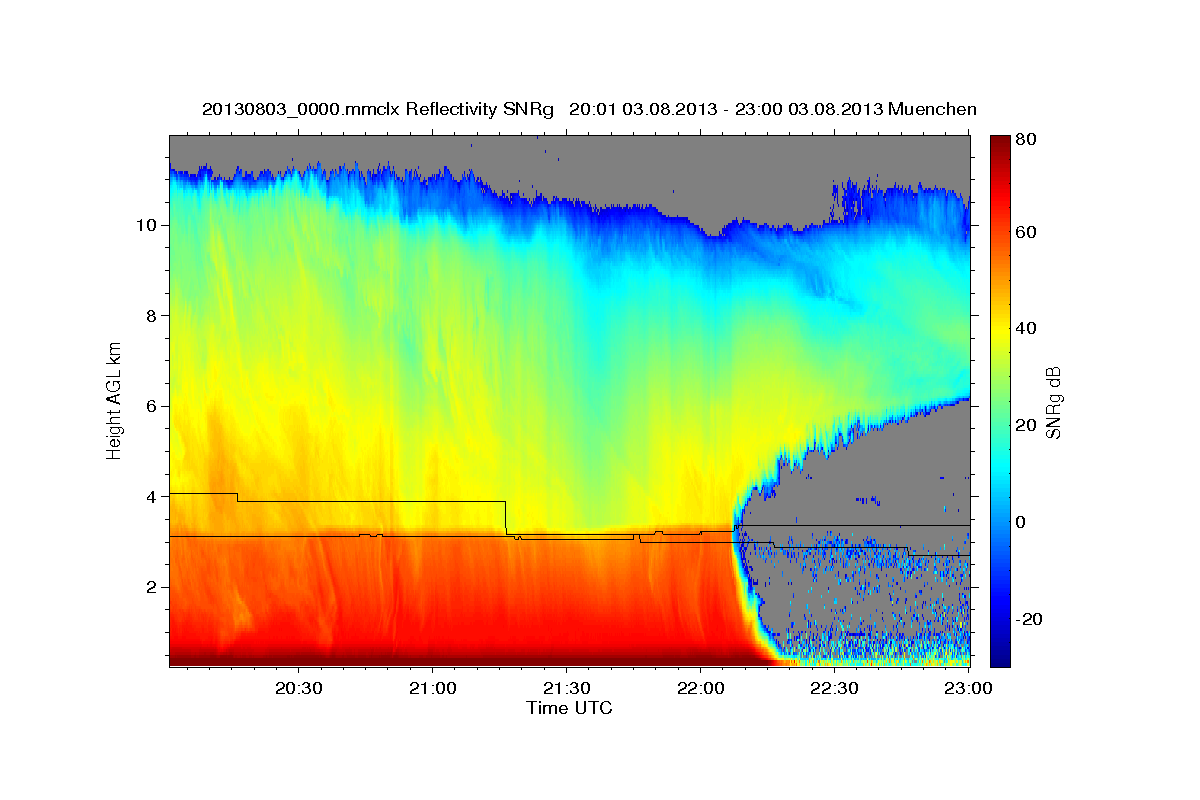This screenshot has width=1200, height=800.
Task: Click the colorbar value label 40
Action: click(1026, 328)
